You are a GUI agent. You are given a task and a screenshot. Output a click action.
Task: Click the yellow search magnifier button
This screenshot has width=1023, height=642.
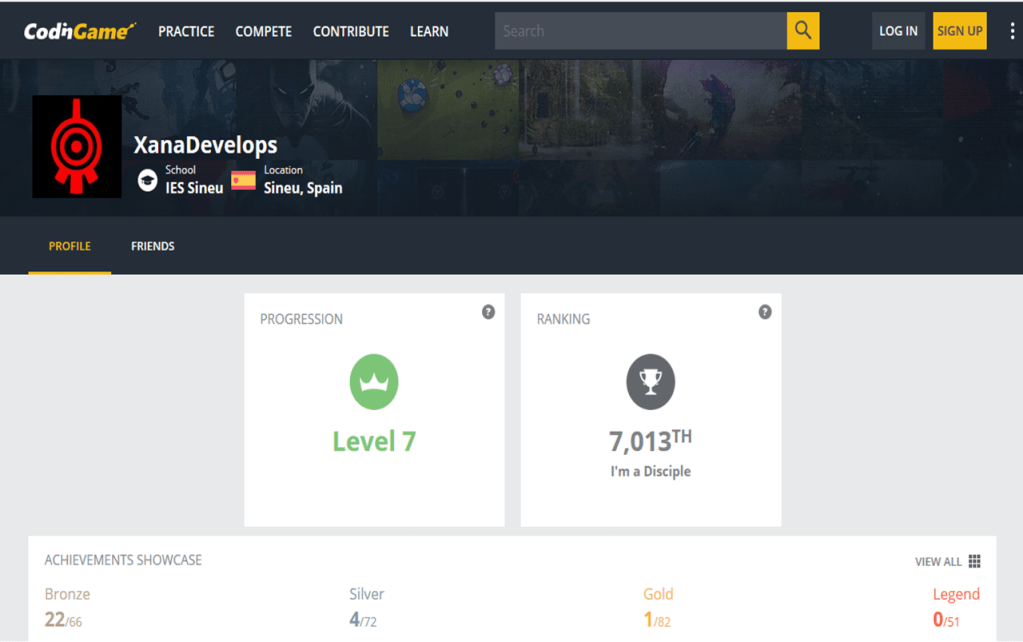click(803, 31)
